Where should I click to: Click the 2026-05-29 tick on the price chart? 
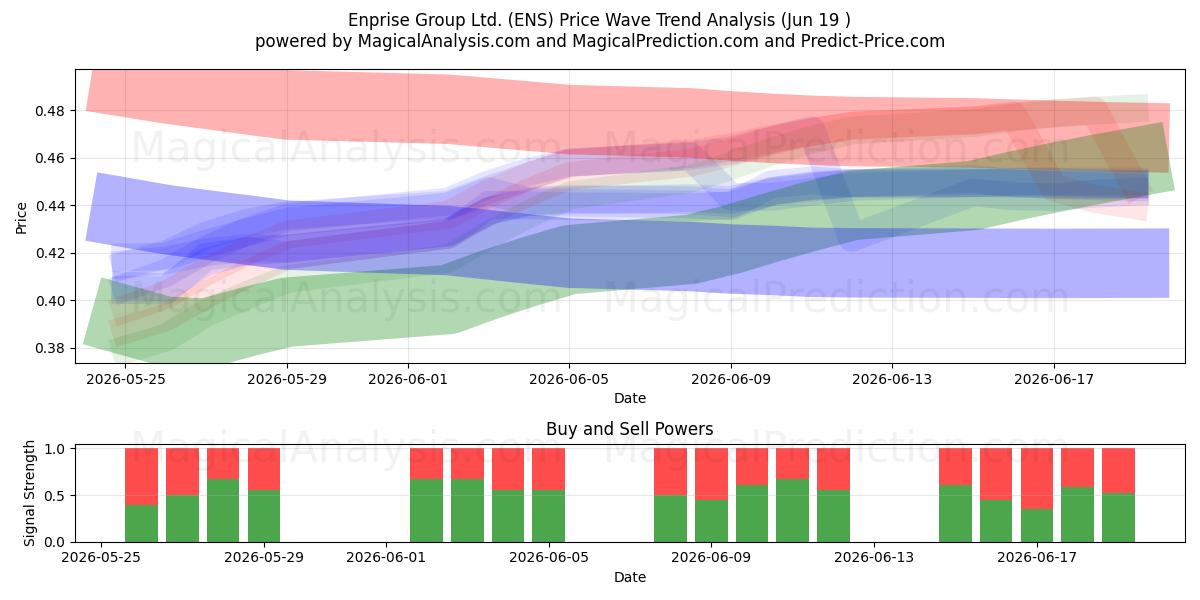click(x=287, y=379)
